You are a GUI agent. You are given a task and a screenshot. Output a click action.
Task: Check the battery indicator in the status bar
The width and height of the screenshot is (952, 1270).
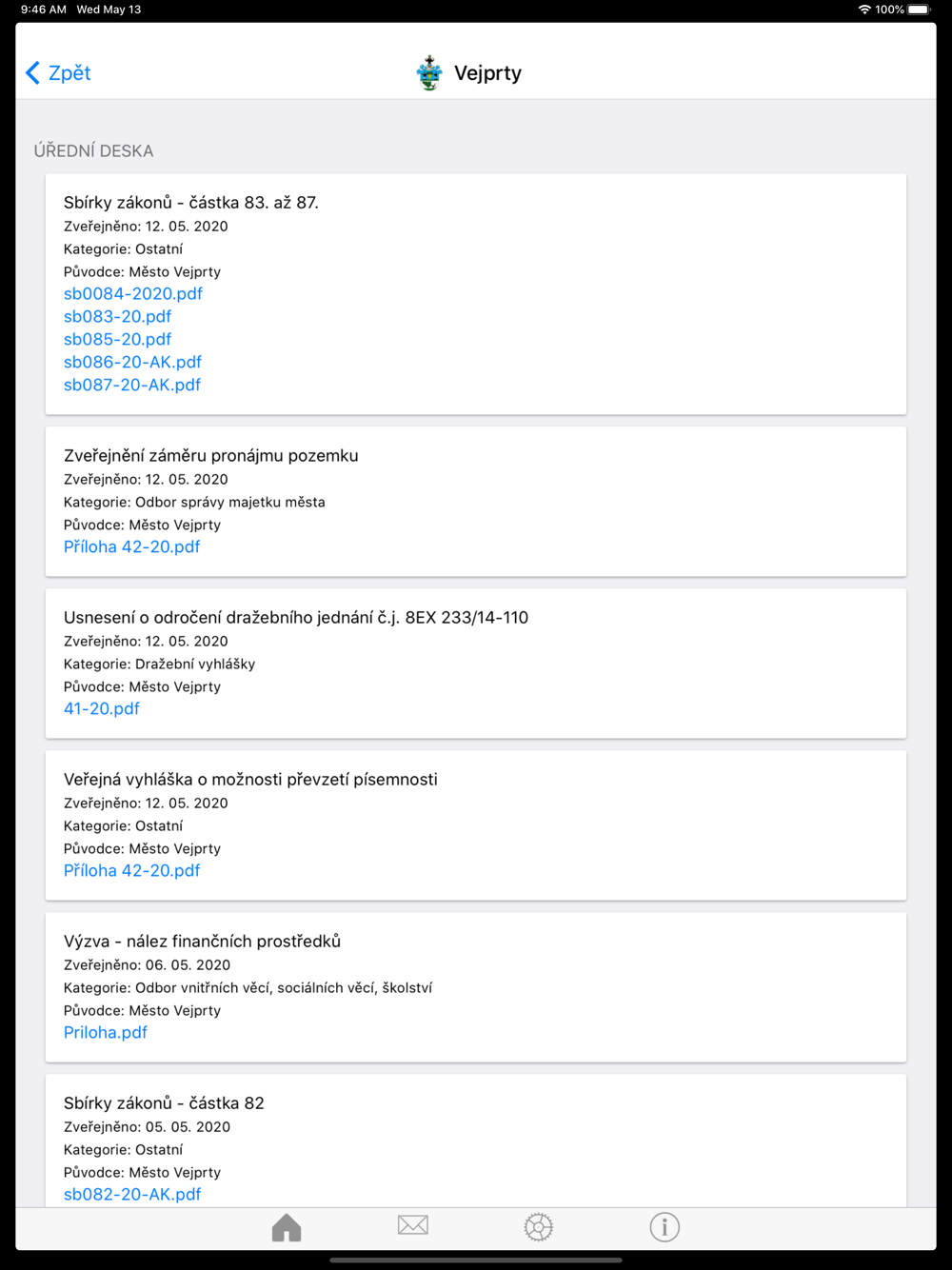point(920,10)
